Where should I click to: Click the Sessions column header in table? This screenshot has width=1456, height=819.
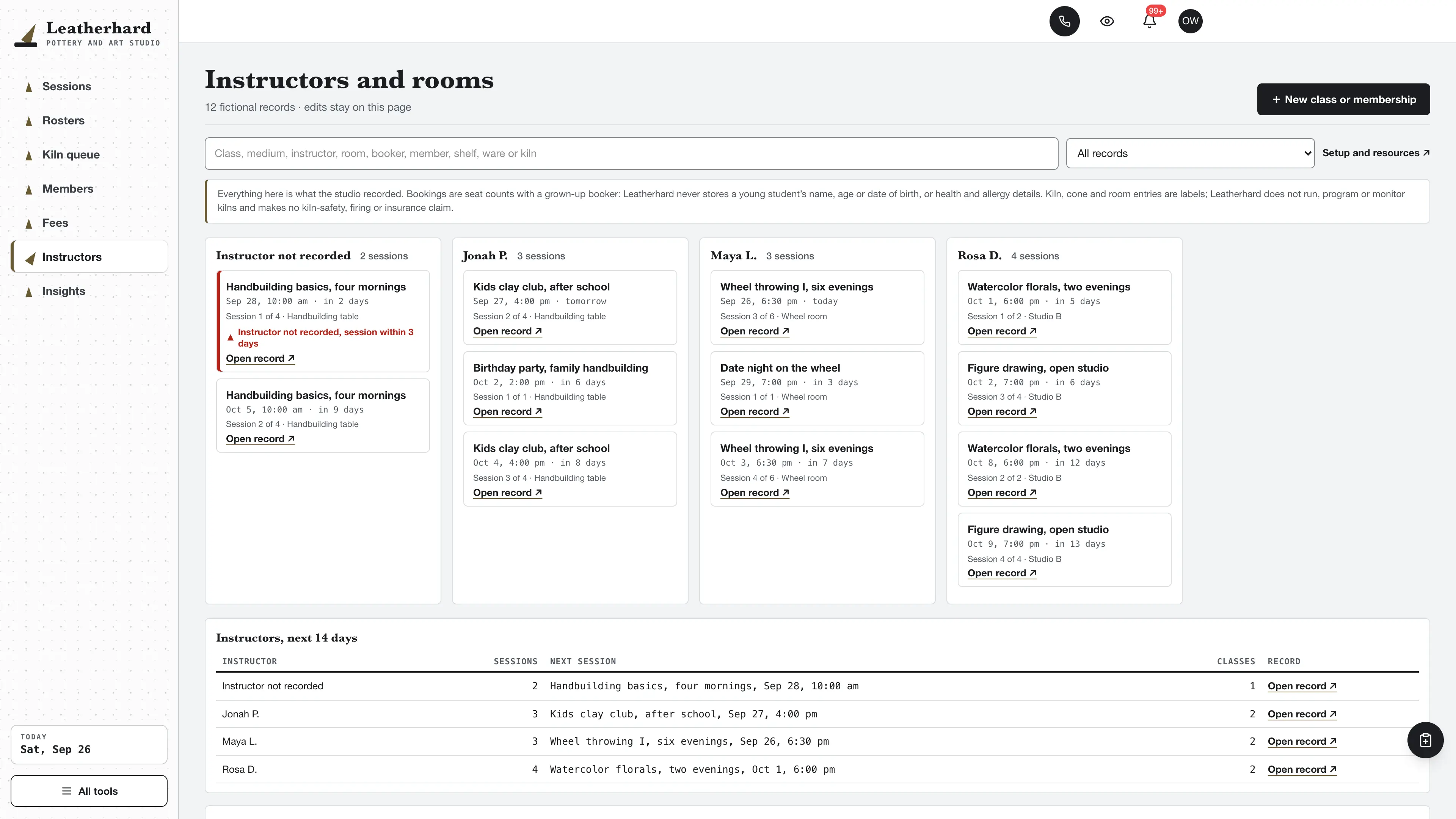[516, 661]
